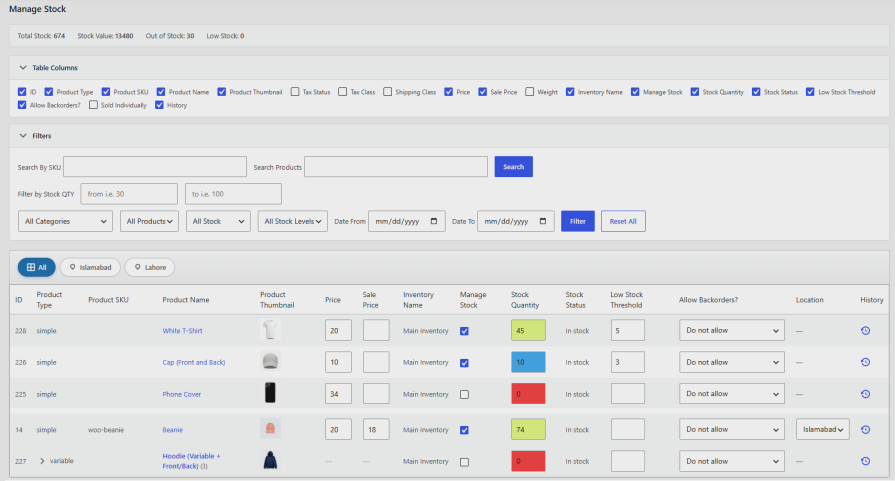Viewport: 895px width, 481px height.
Task: Click the Product Name column header
Action: point(186,300)
